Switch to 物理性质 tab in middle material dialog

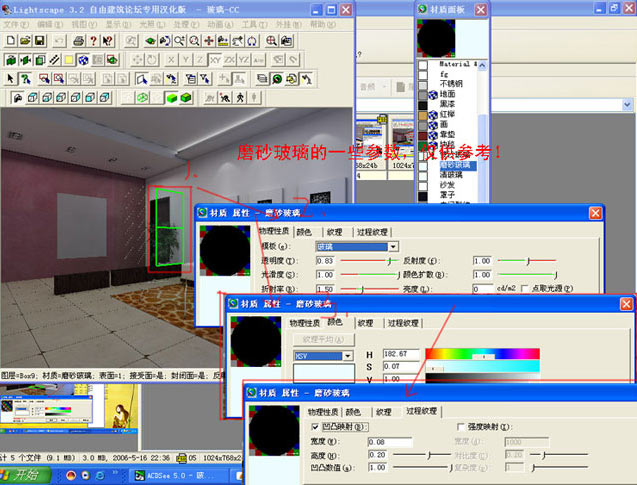click(x=304, y=323)
